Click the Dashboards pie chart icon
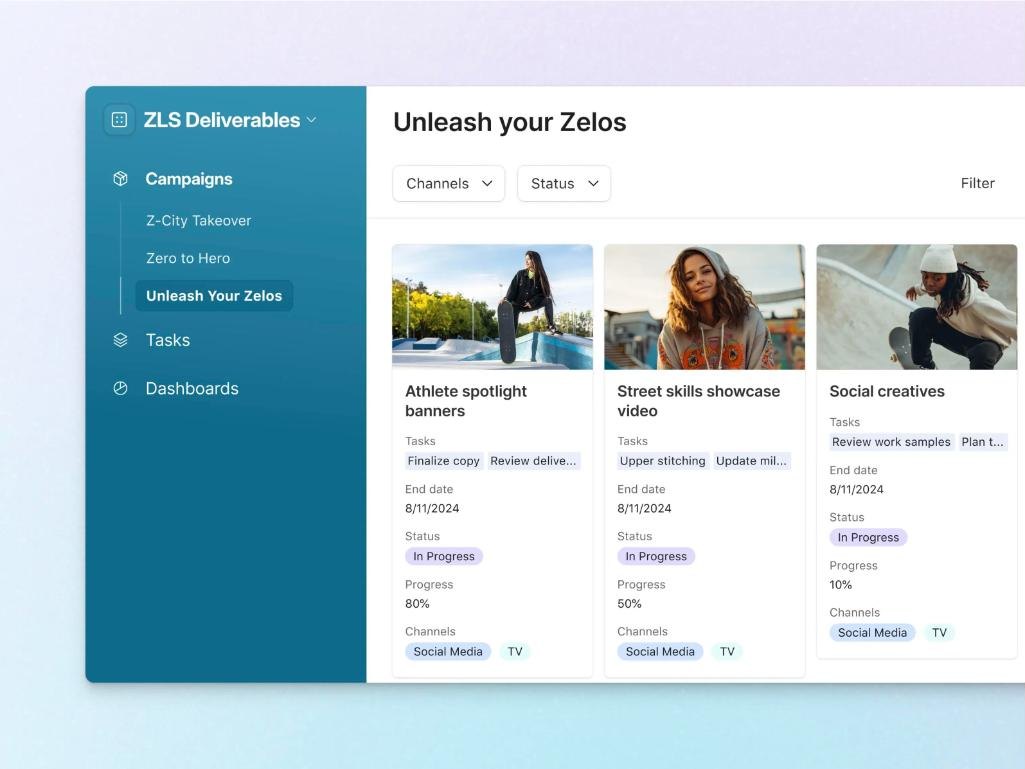Image resolution: width=1025 pixels, height=769 pixels. [x=120, y=388]
